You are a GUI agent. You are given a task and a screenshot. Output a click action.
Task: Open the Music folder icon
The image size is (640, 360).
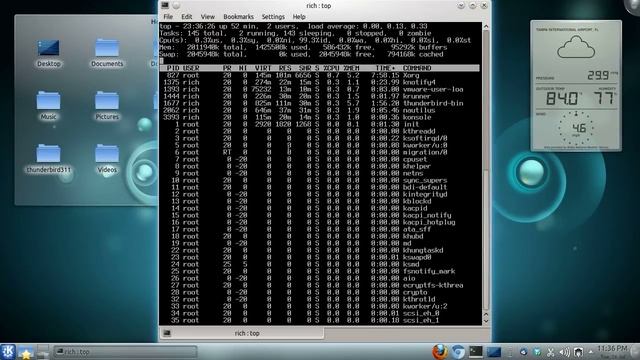coord(48,106)
